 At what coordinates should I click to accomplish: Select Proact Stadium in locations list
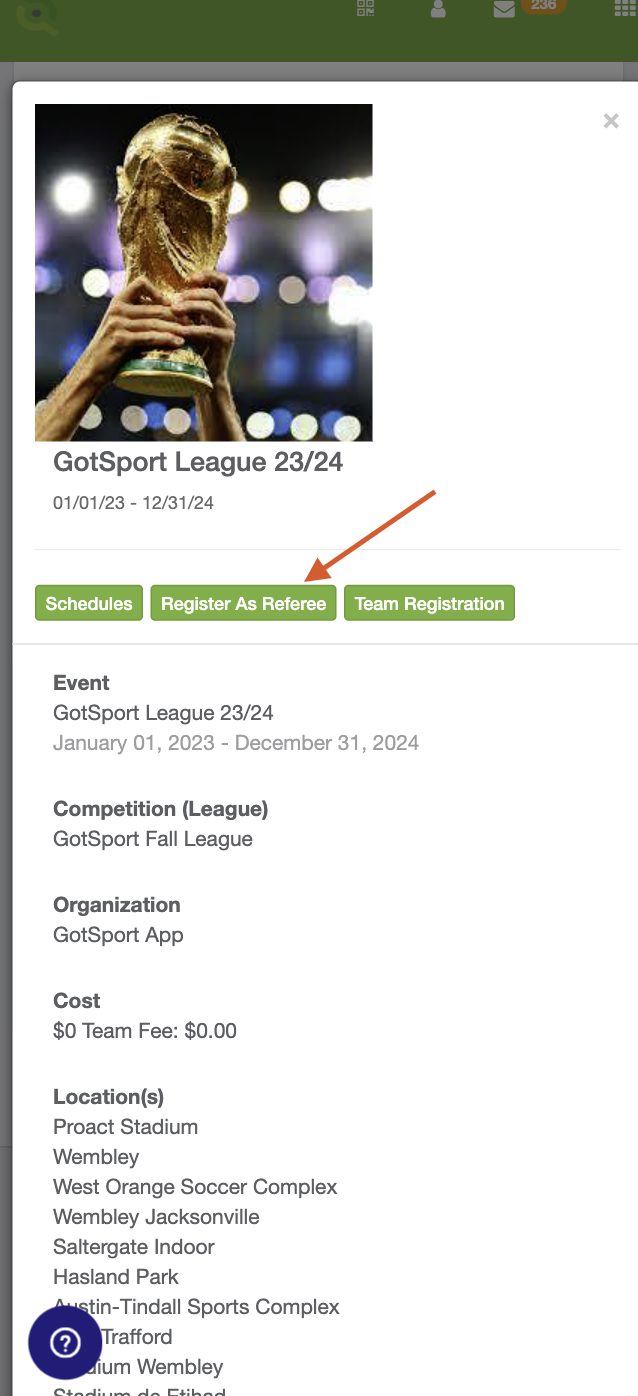tap(126, 1127)
